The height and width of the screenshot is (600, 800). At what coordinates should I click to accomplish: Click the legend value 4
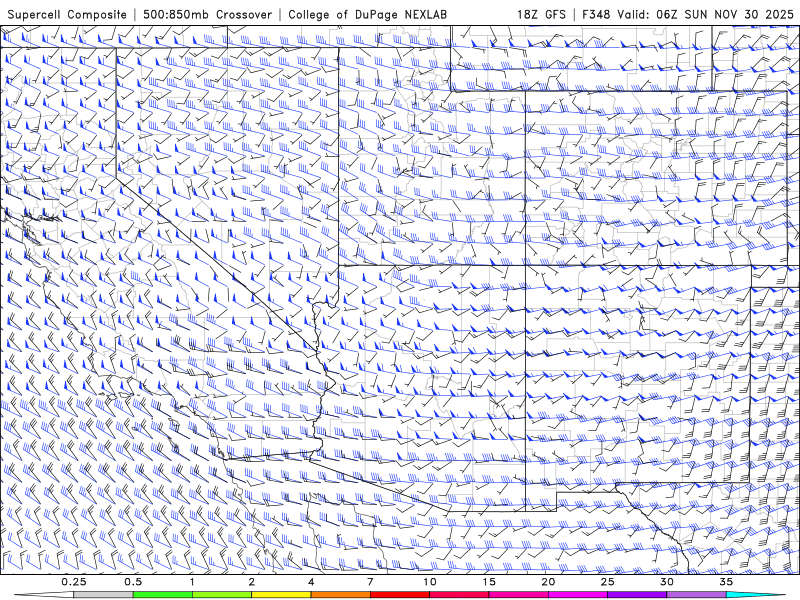tap(311, 582)
